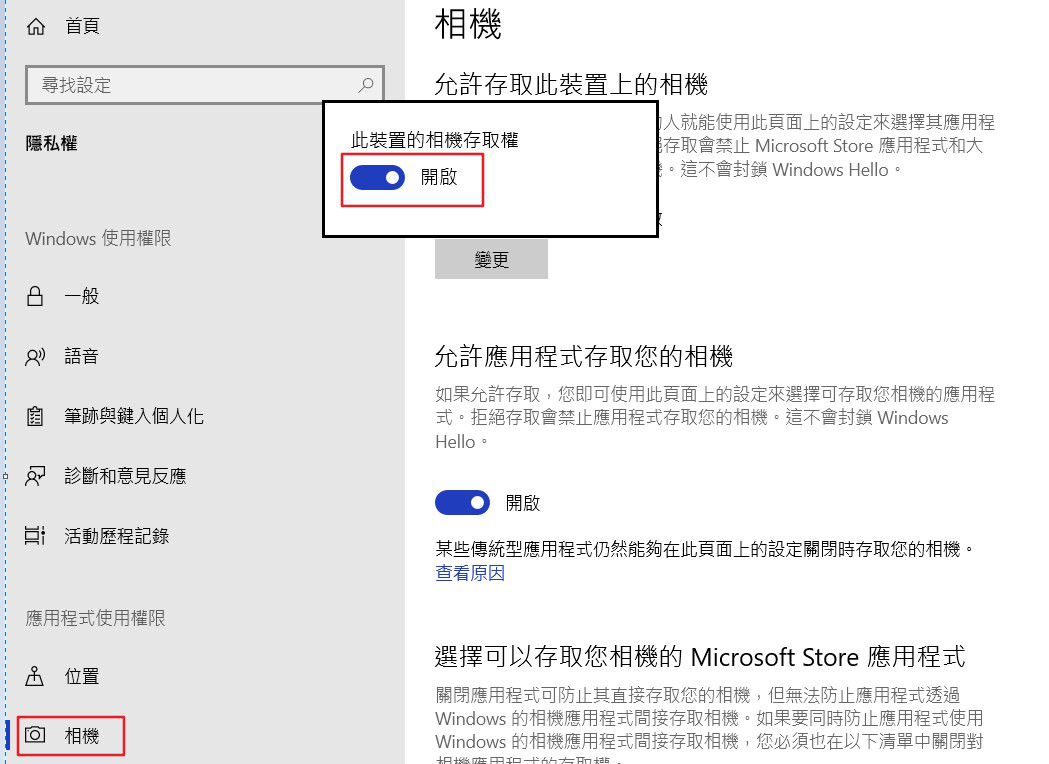Click the clipboard icon for 筆跡與鍵入個人化
The image size is (1049, 764).
click(x=36, y=416)
